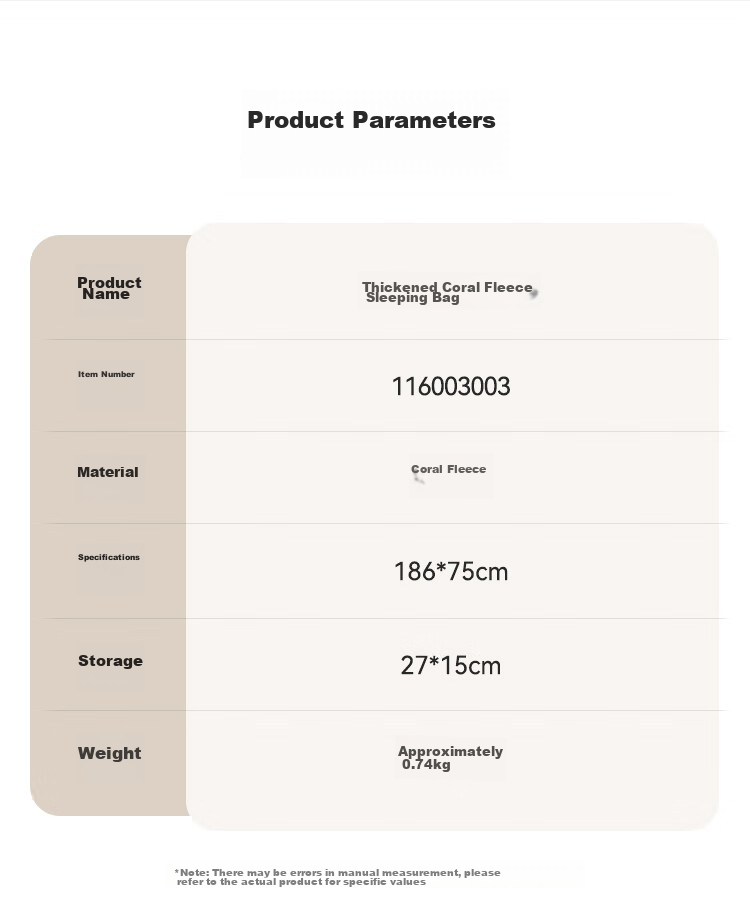Click the 27*15cm storage size

451,665
